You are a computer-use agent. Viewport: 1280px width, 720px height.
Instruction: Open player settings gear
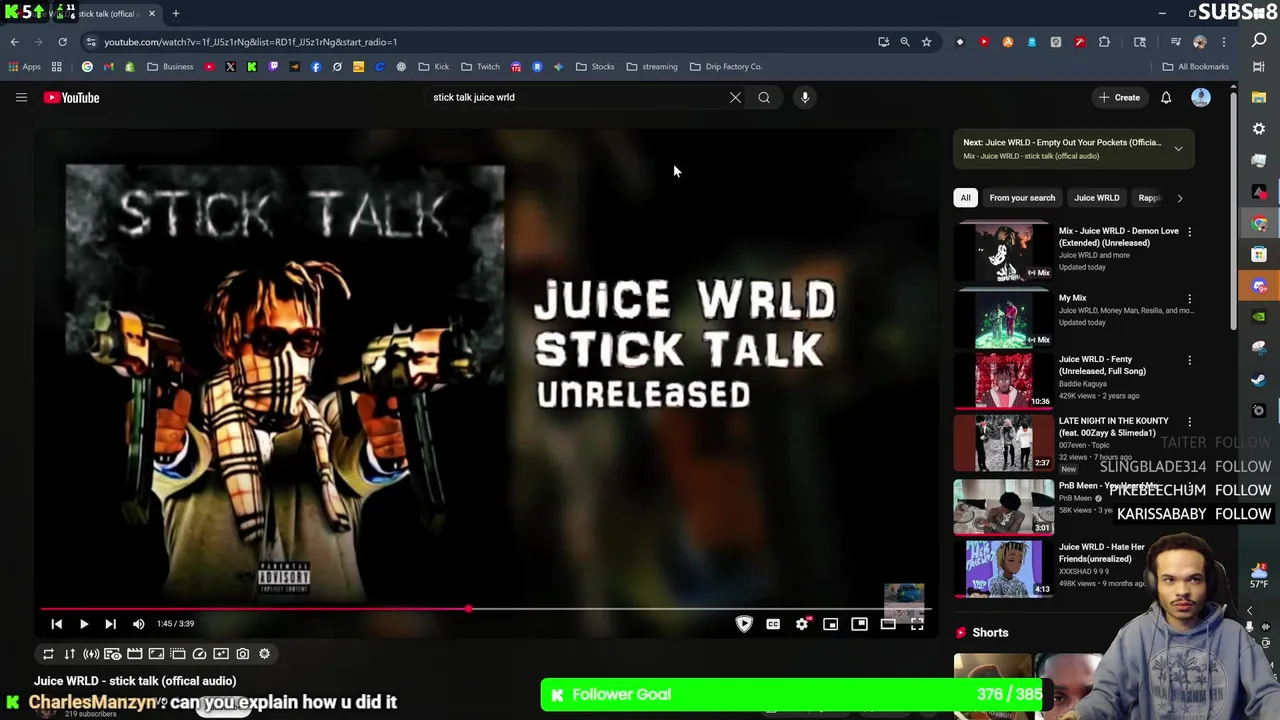coord(802,624)
